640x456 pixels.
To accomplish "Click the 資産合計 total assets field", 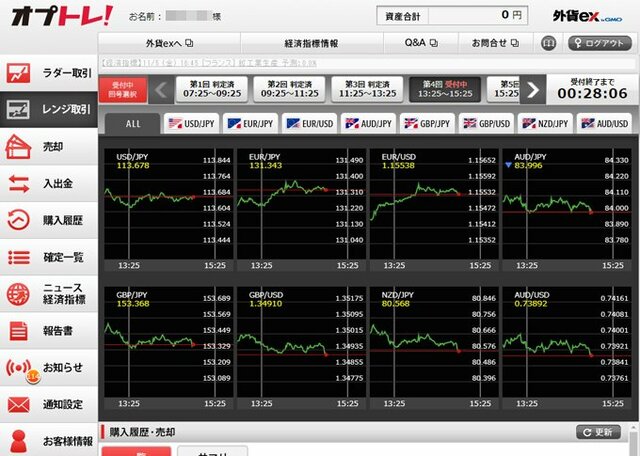I will point(452,16).
